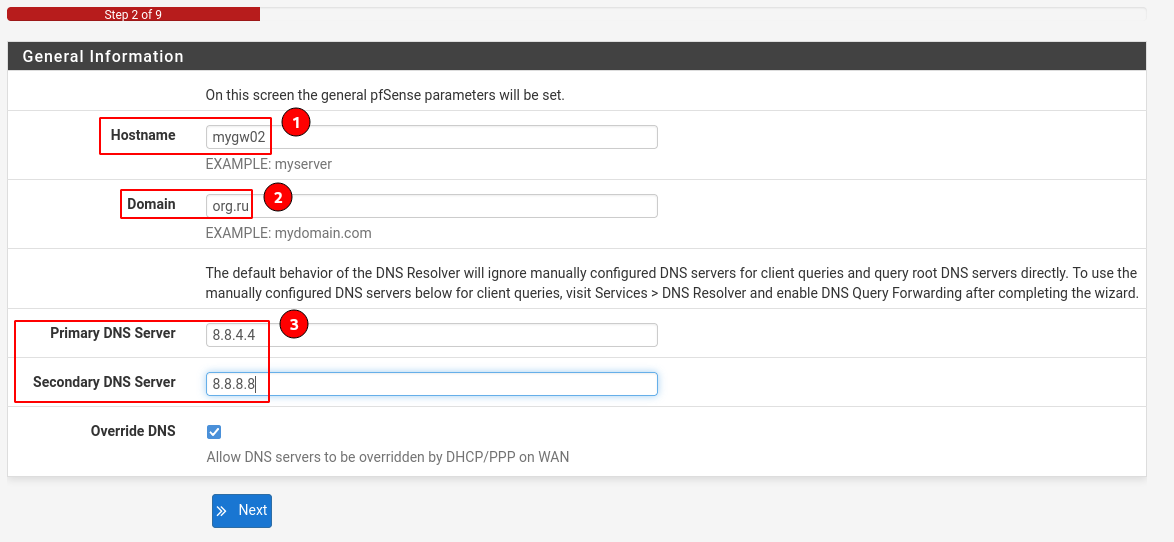Click the Step 2 of 9 progress bar

pos(133,15)
